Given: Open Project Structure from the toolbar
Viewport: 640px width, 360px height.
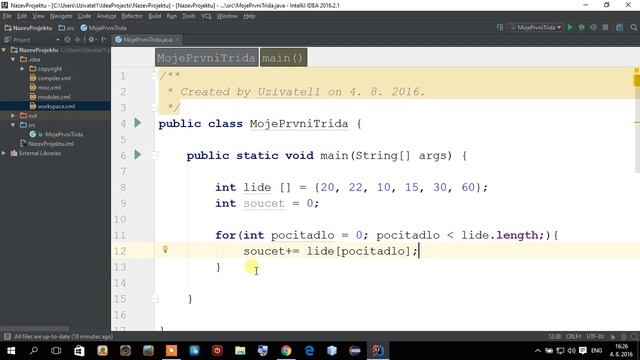Looking at the screenshot, I should point(620,27).
